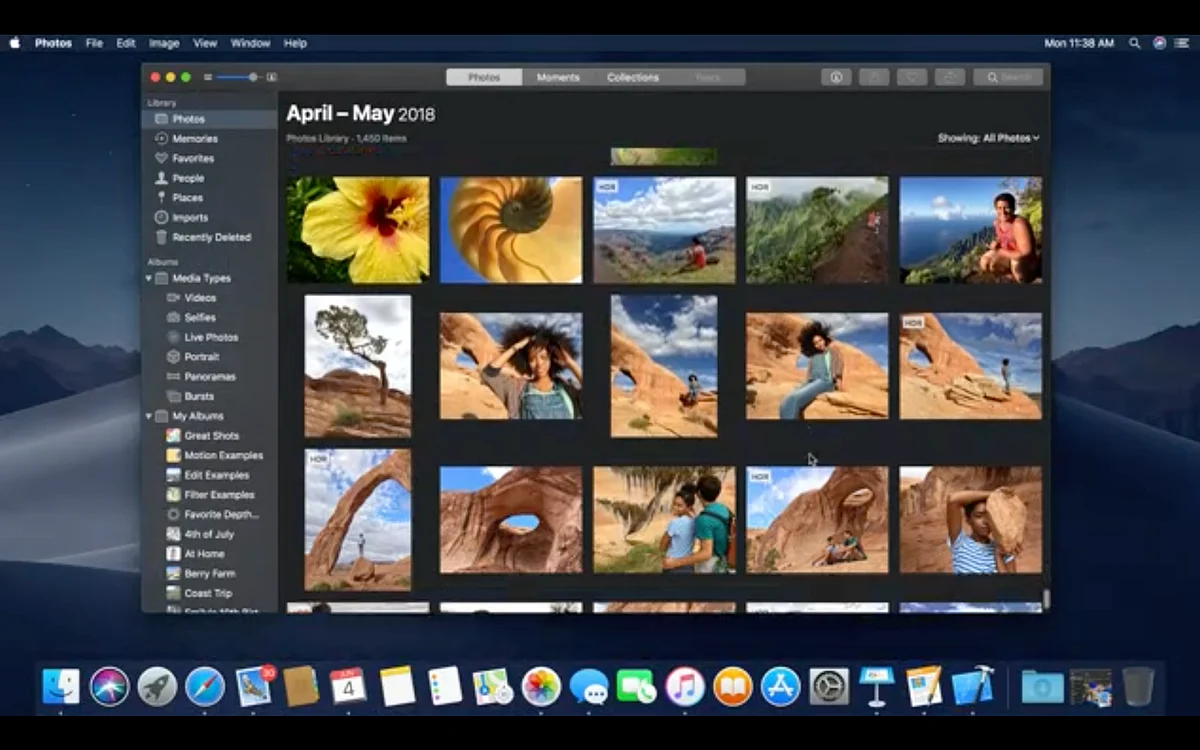Open the Showing: All Photos dropdown
The height and width of the screenshot is (750, 1200).
click(988, 138)
